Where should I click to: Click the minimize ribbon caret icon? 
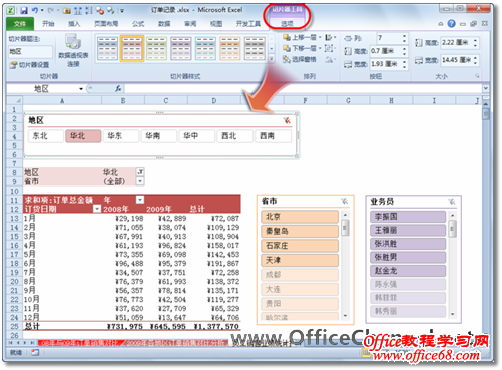tap(441, 24)
